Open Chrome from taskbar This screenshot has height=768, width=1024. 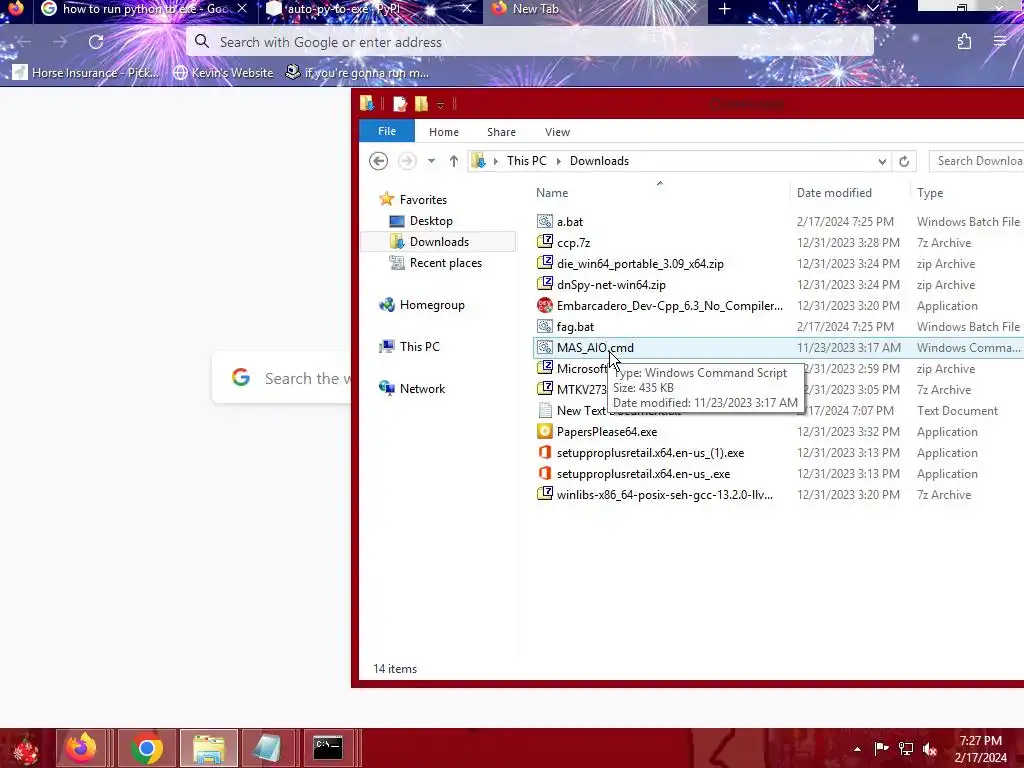coord(146,748)
